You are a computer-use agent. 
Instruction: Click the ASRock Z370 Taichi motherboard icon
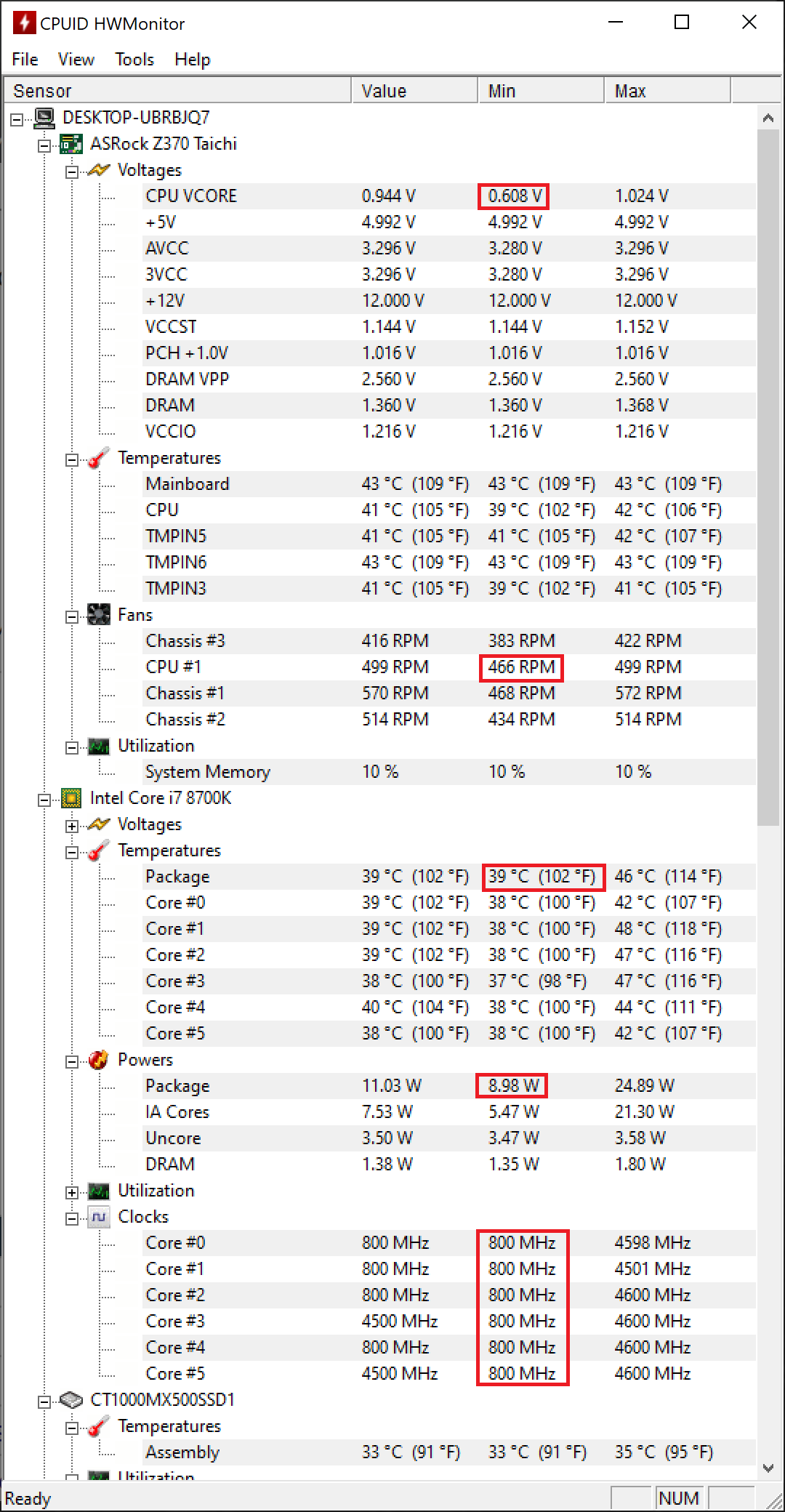click(x=71, y=144)
